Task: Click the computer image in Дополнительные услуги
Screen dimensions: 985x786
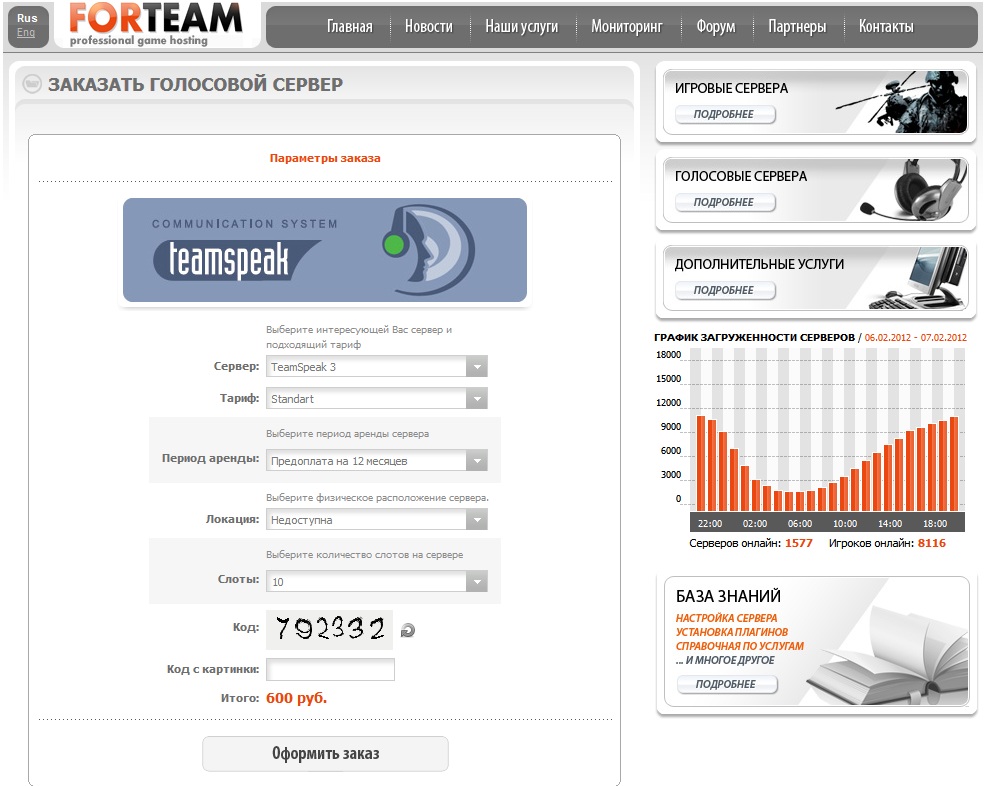Action: (x=920, y=277)
